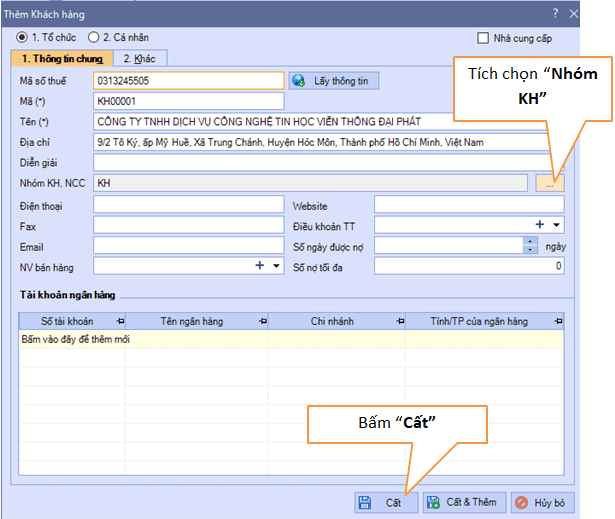
Task: Pin the Chi nhánh column
Action: coord(399,321)
